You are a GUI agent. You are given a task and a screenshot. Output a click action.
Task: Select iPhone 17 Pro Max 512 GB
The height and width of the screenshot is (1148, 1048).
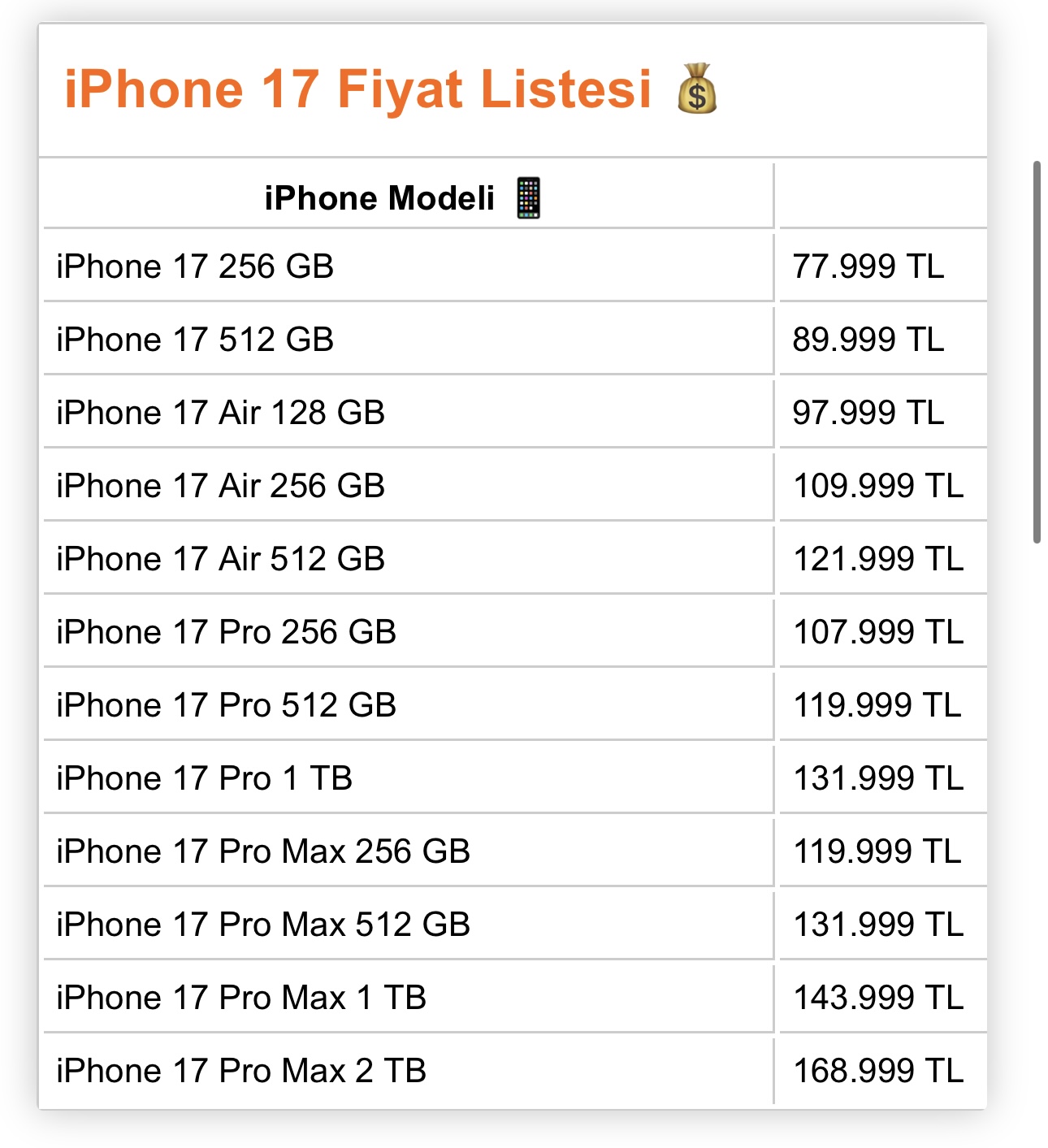tap(263, 925)
